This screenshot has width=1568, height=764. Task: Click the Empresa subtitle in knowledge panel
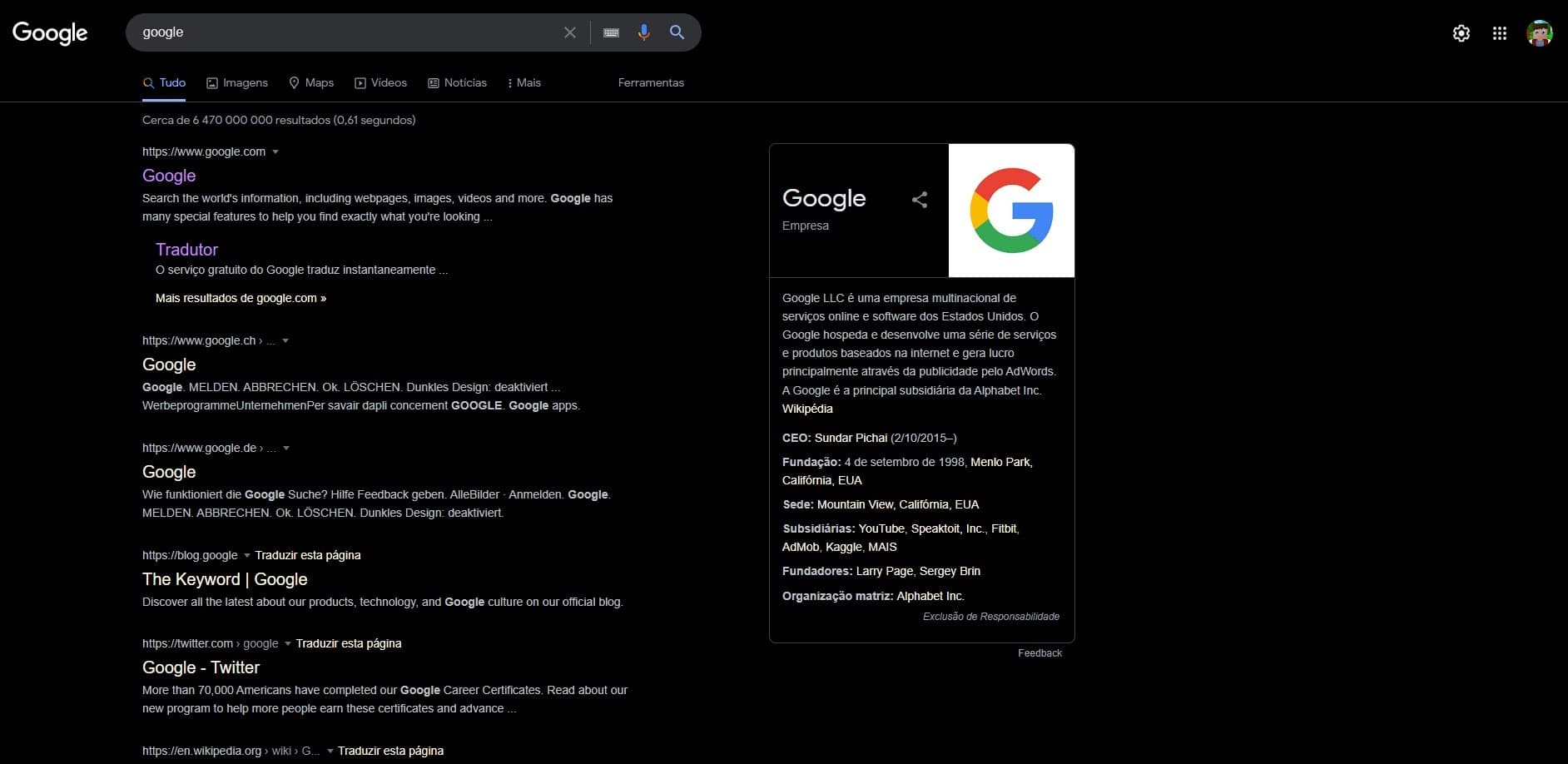[x=806, y=226]
